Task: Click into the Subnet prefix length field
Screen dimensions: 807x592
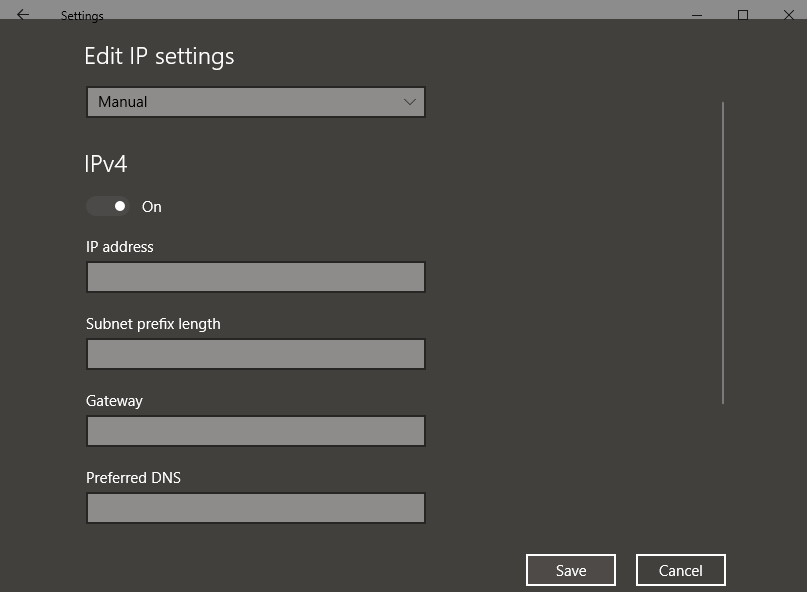Action: point(255,354)
